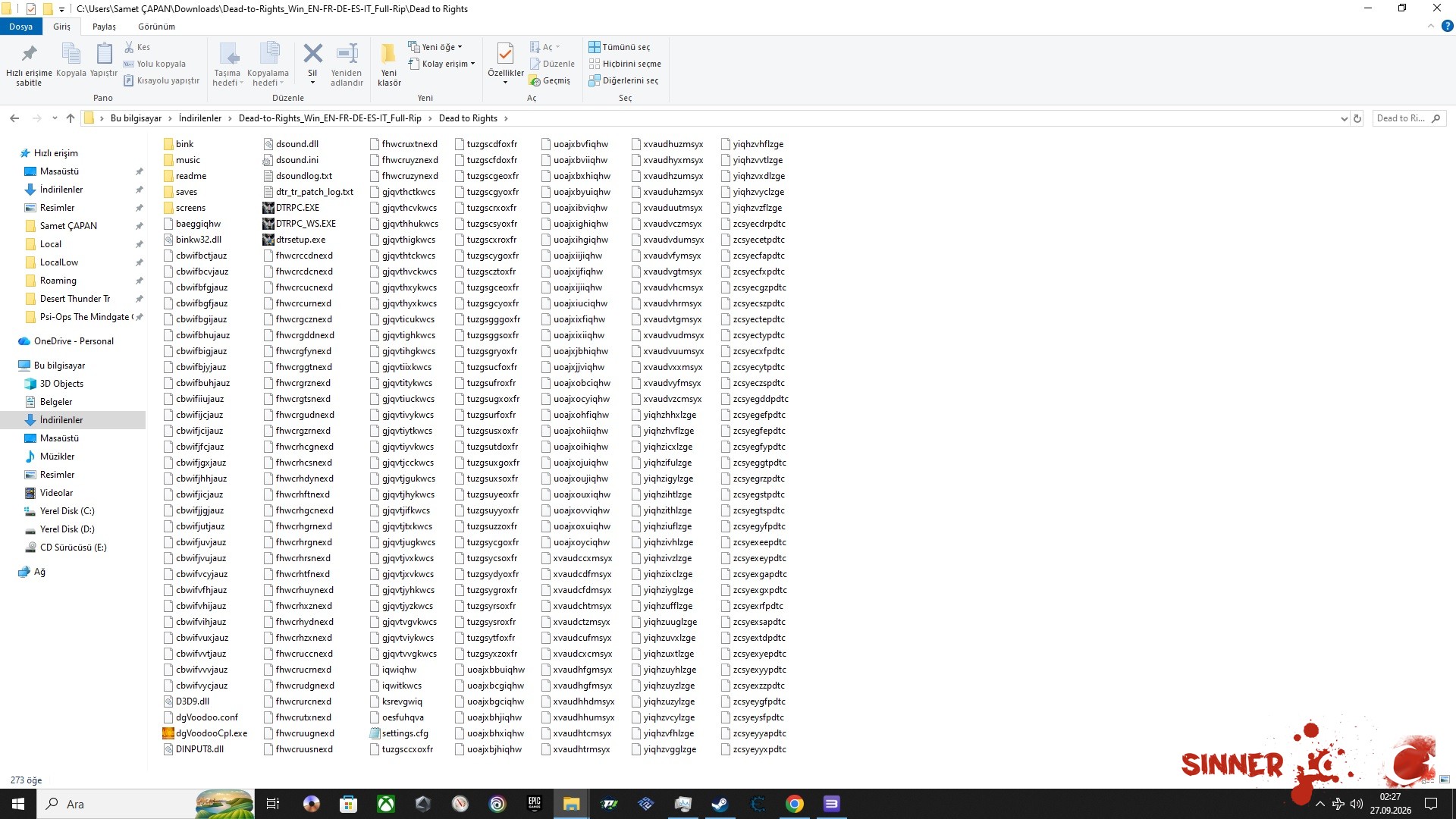Screen dimensions: 1456x819
Task: Open the Kolay erişim dropdown
Action: [x=441, y=64]
